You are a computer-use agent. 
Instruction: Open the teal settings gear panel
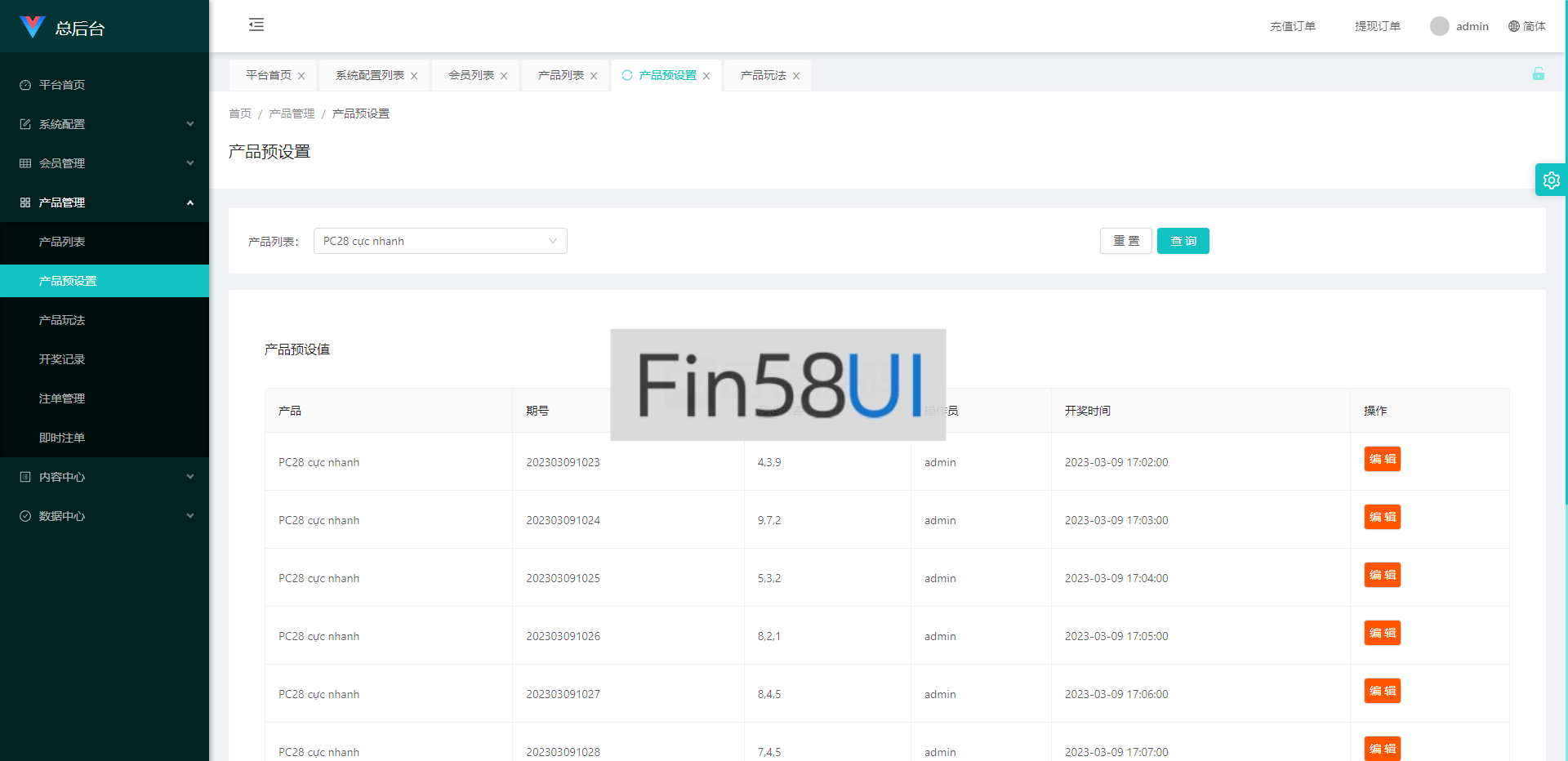1551,180
